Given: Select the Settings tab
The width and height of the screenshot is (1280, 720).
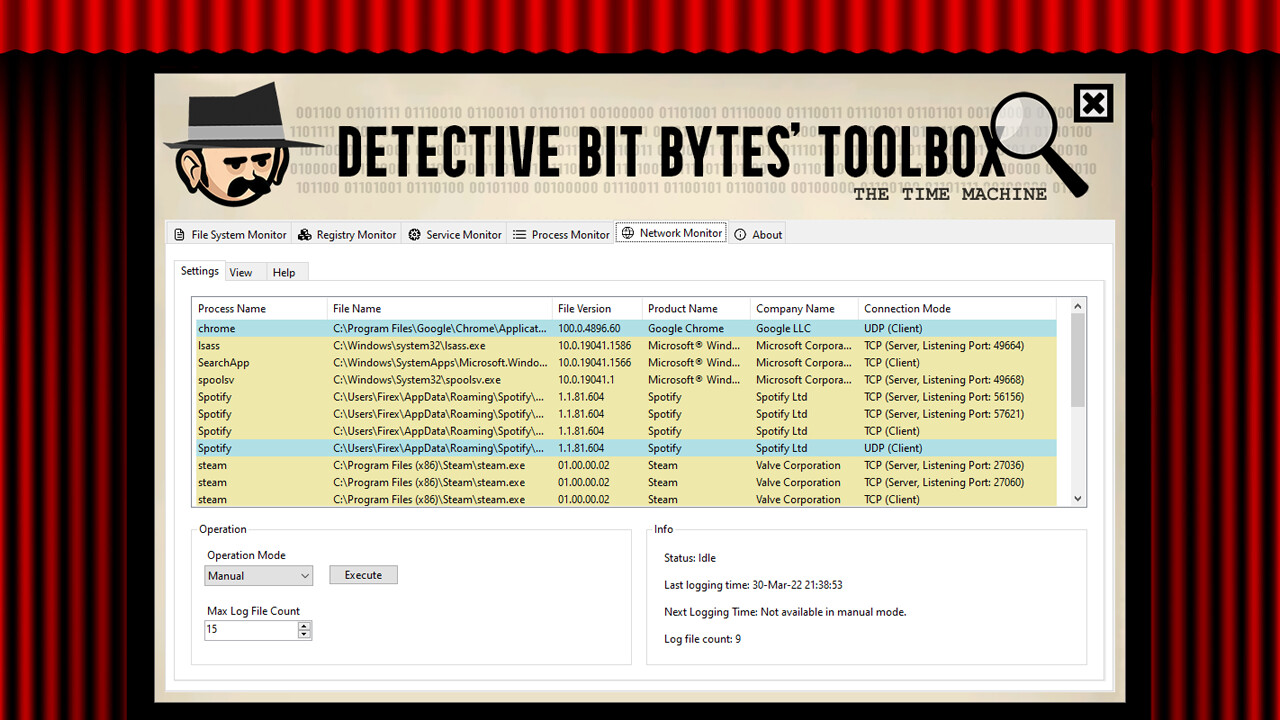Looking at the screenshot, I should pos(199,270).
